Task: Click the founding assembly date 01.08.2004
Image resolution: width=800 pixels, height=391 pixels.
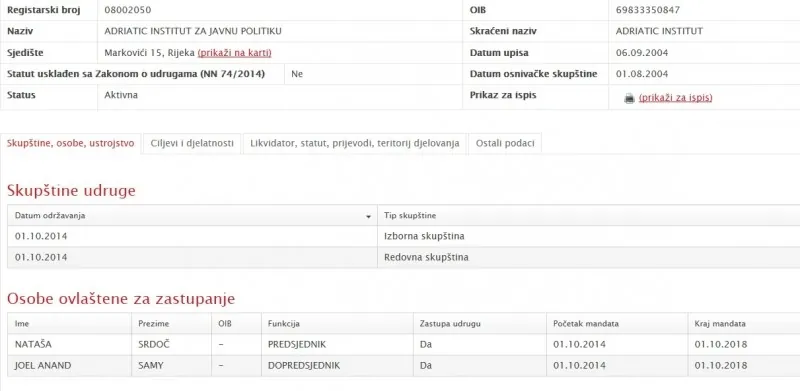Action: pyautogui.click(x=642, y=74)
